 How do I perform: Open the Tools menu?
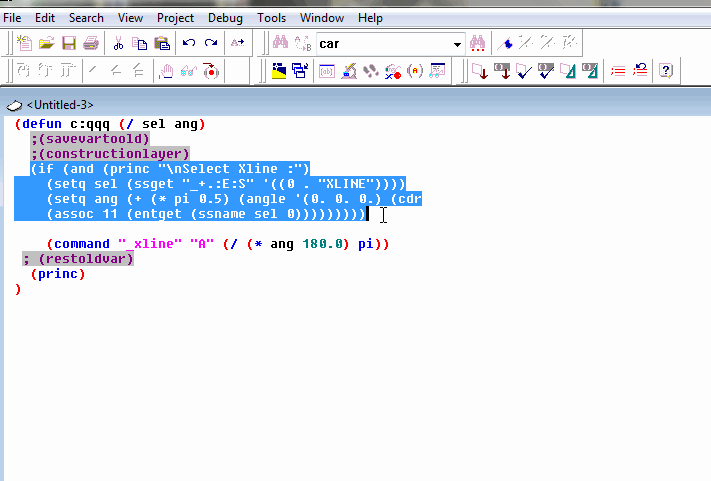tap(271, 18)
